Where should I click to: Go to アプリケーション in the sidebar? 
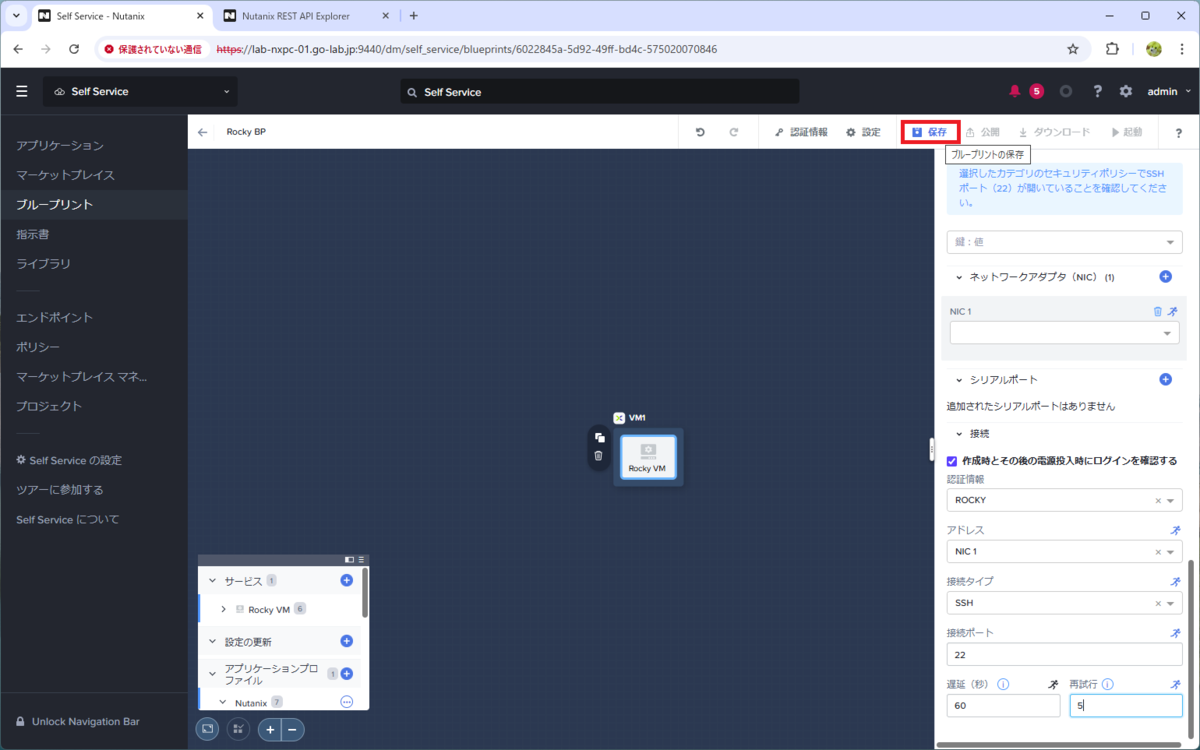pos(60,145)
